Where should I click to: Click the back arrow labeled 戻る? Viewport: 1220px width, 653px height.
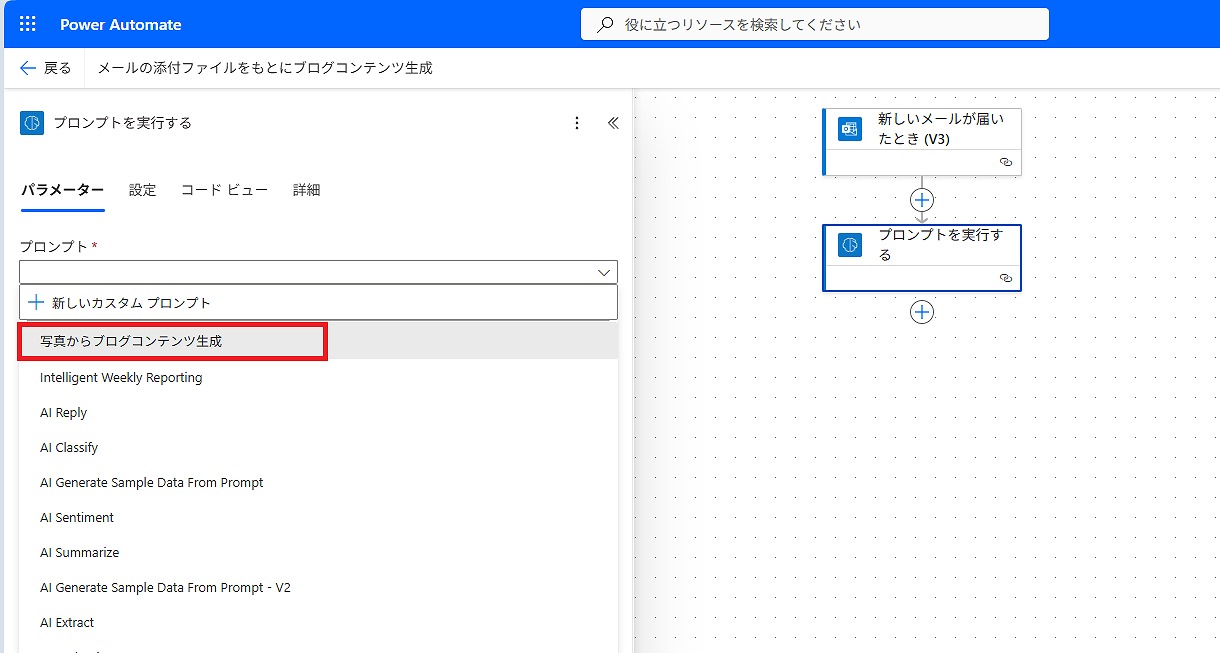(45, 68)
